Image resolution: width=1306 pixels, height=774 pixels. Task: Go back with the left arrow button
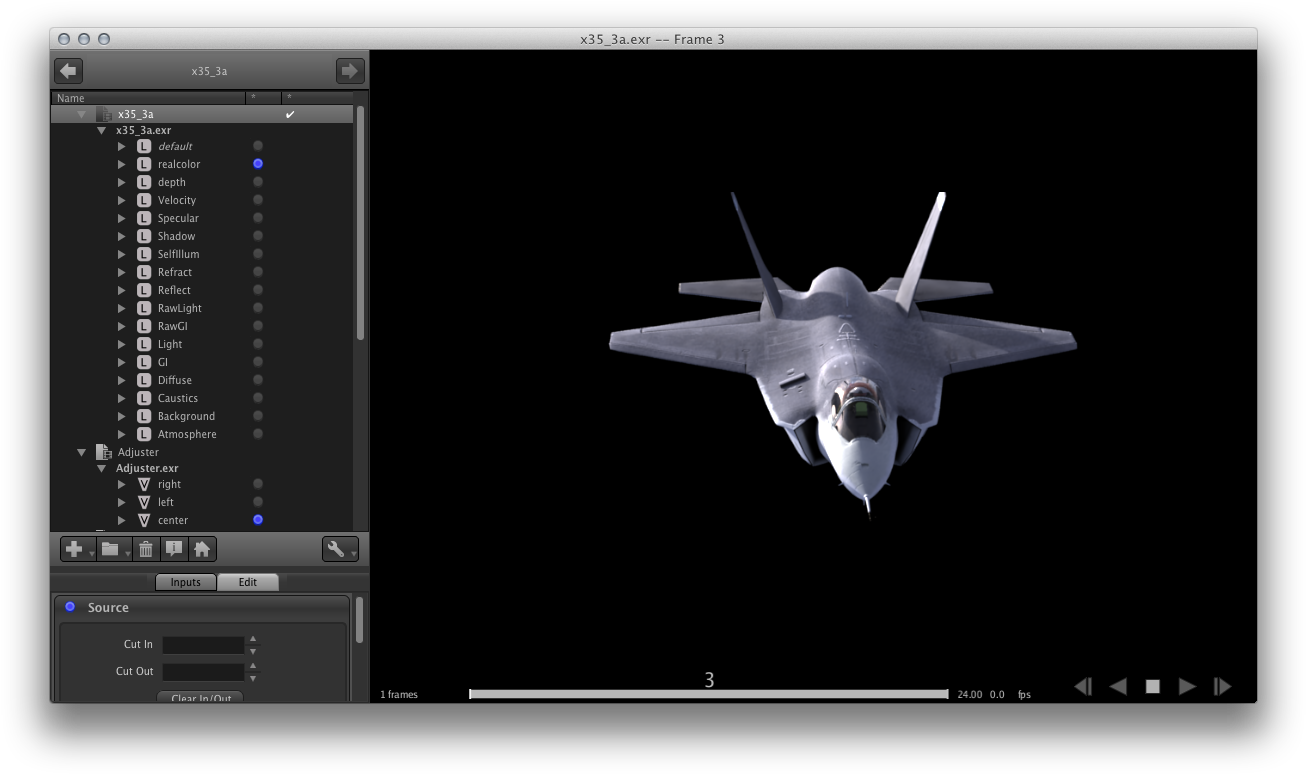coord(69,71)
